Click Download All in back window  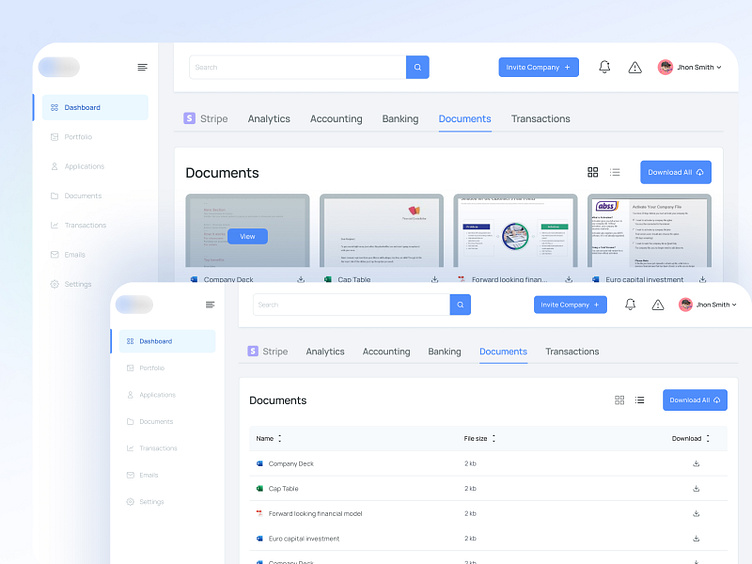(676, 172)
